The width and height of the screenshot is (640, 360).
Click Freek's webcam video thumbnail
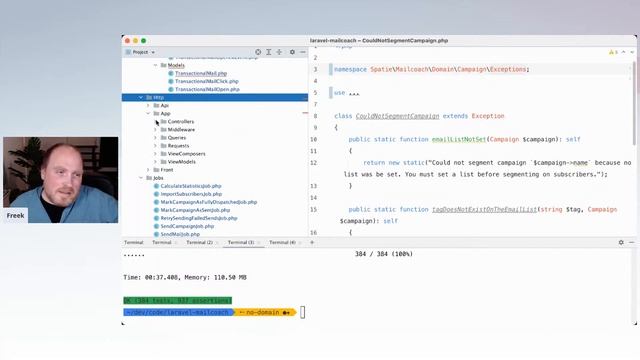pyautogui.click(x=61, y=180)
